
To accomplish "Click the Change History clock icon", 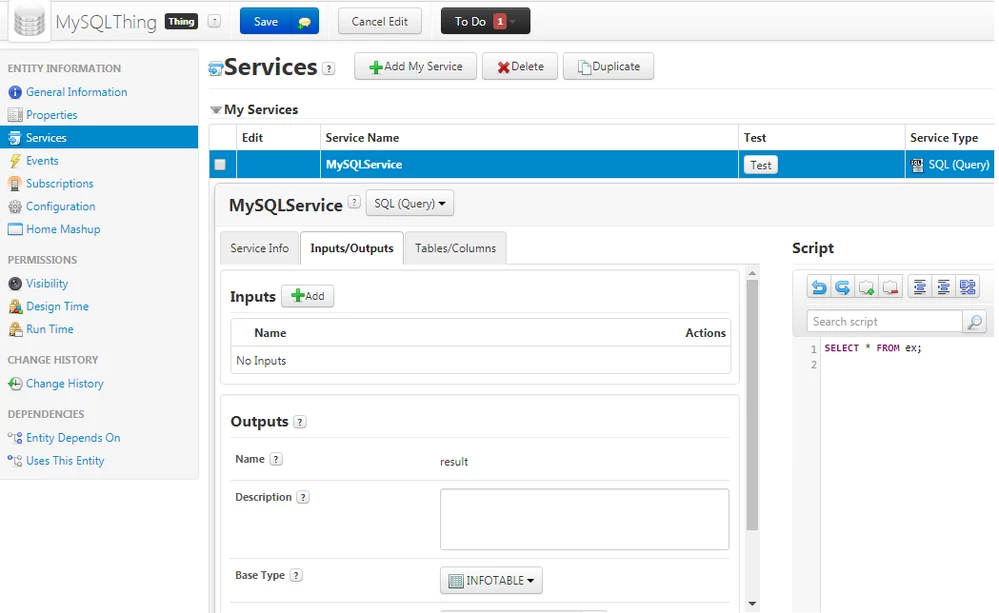I will coord(15,384).
